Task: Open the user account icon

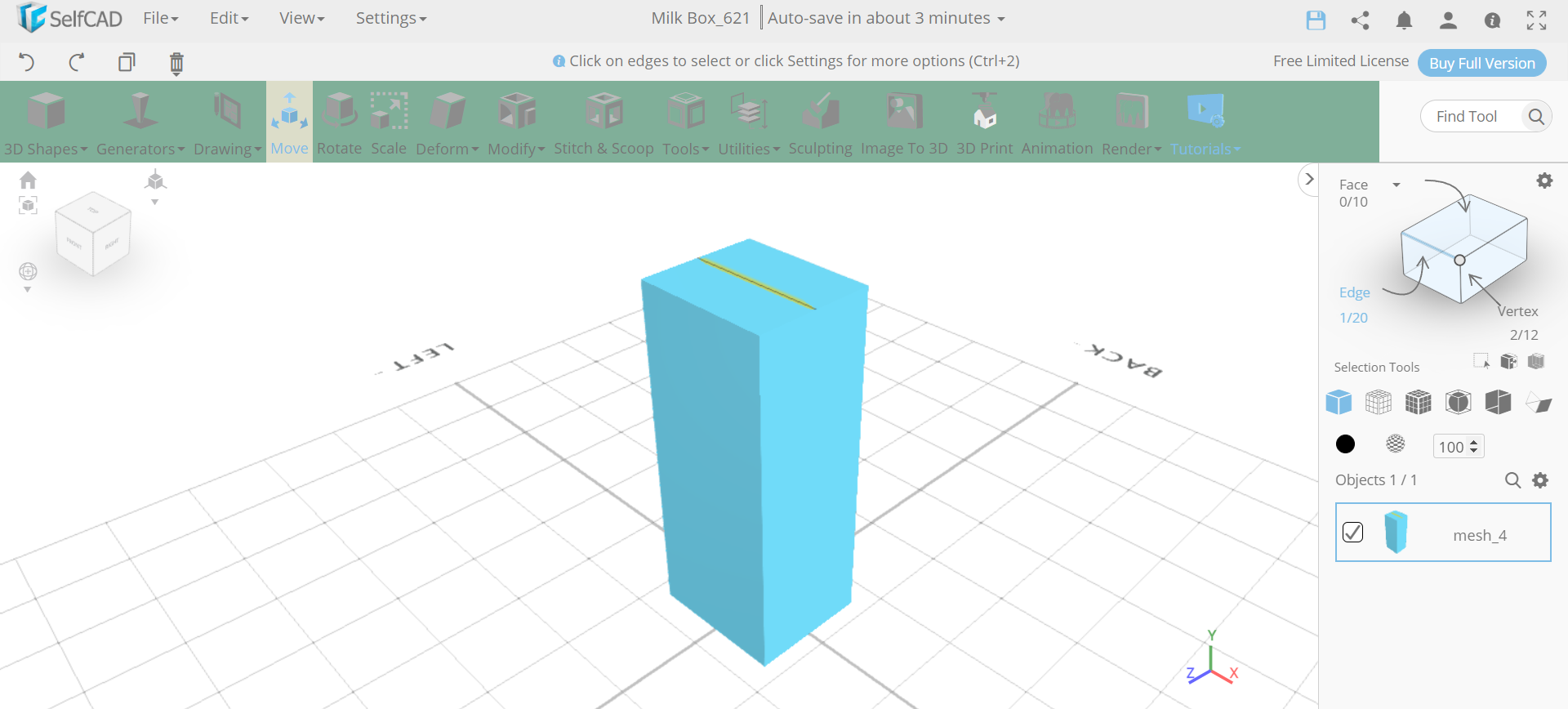Action: (x=1448, y=20)
